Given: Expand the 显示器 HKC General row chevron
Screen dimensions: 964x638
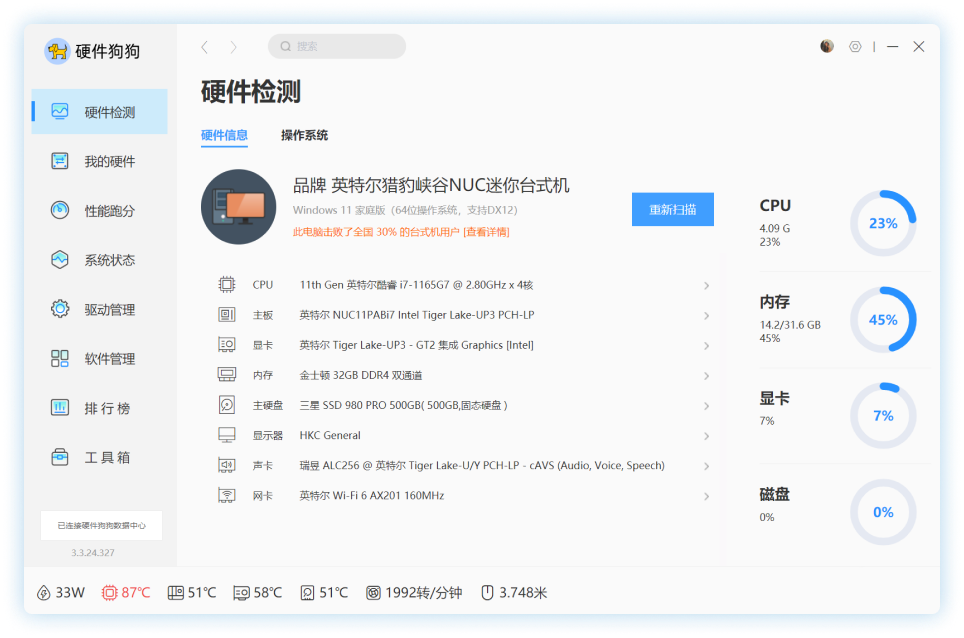Looking at the screenshot, I should click(x=706, y=436).
